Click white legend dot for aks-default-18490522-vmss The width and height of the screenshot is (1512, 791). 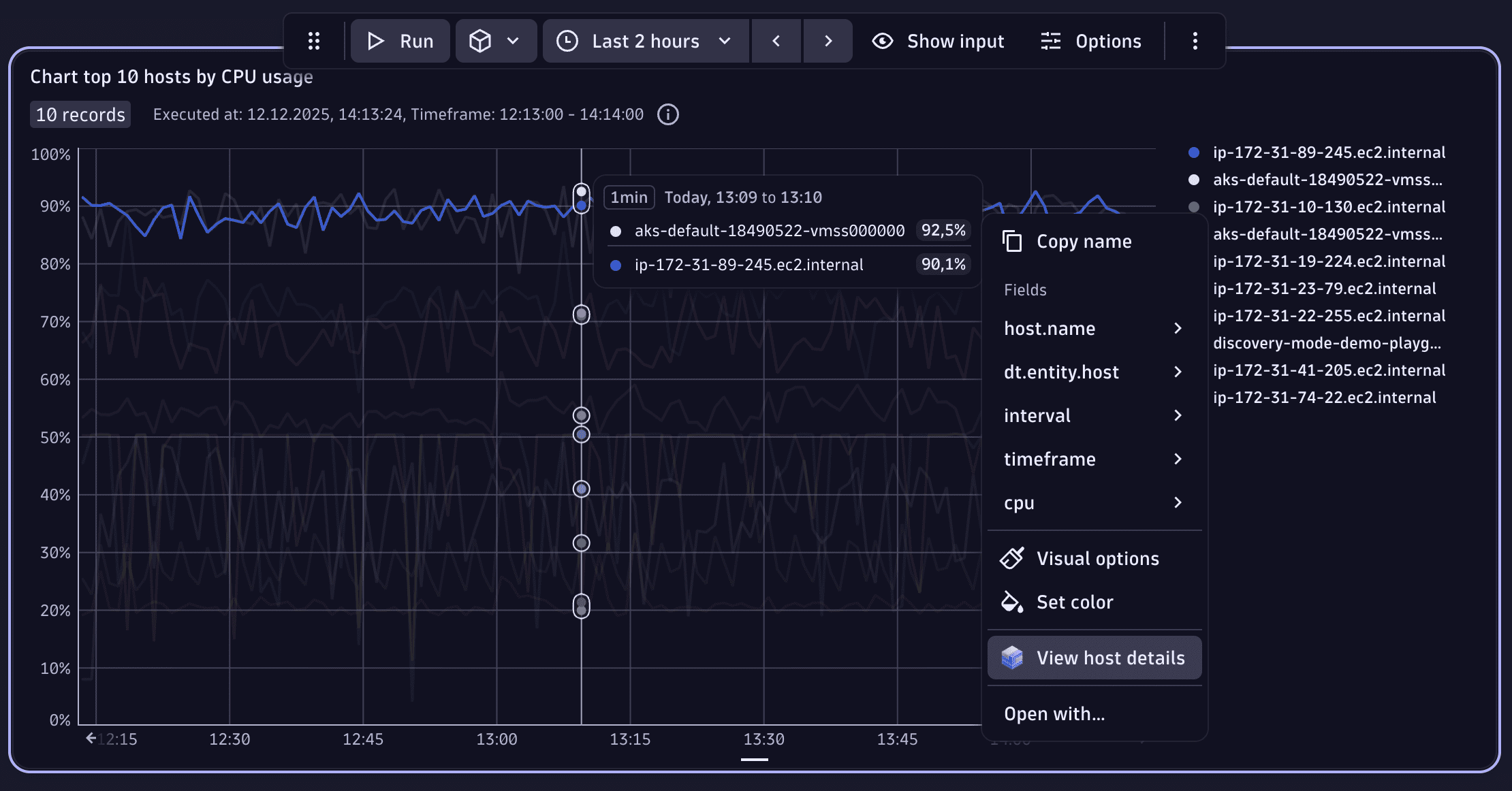(x=1194, y=180)
